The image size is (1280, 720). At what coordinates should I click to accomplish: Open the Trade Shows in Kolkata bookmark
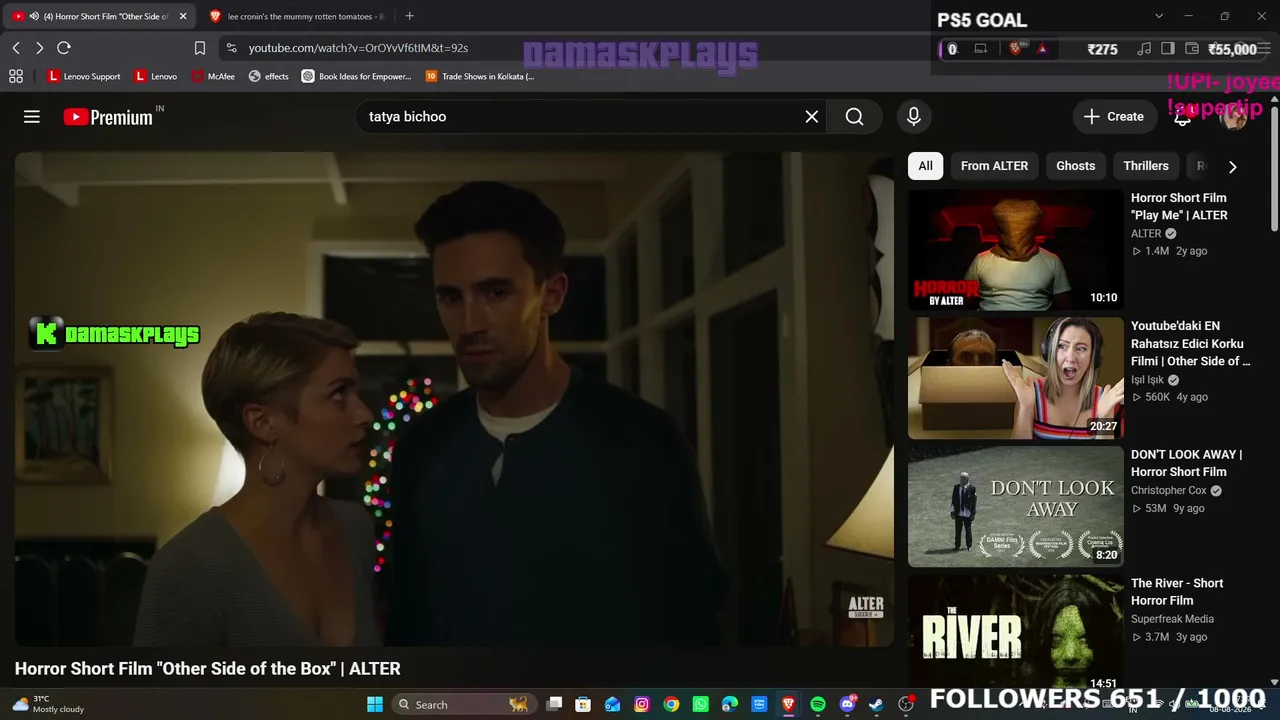tap(480, 76)
